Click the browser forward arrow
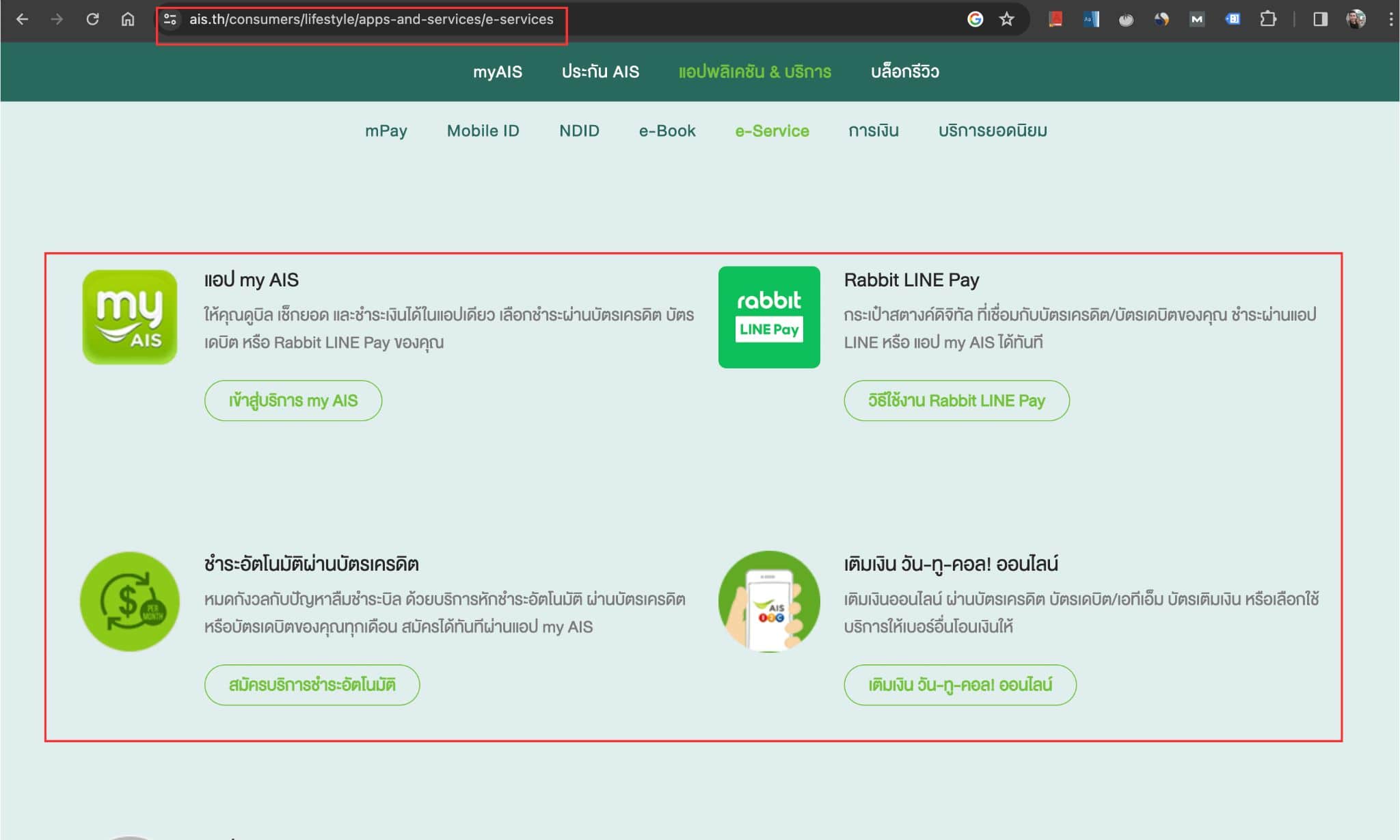The height and width of the screenshot is (840, 1400). (x=57, y=19)
